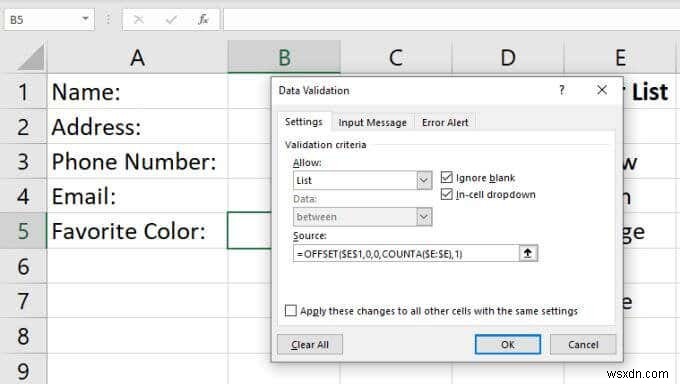Click into the Source formula field

tap(406, 253)
